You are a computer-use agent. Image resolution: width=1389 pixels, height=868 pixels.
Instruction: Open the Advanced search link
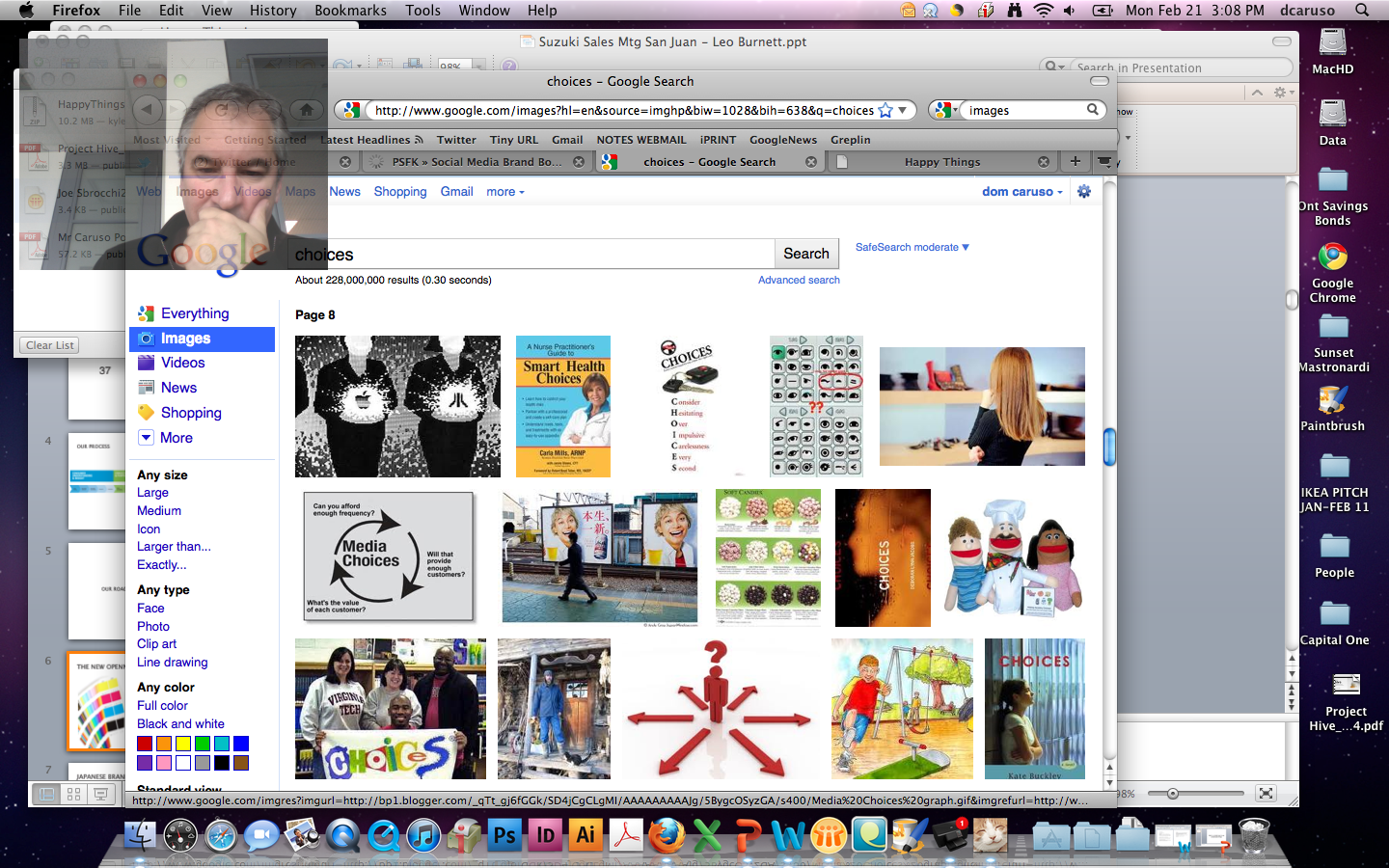tap(798, 280)
